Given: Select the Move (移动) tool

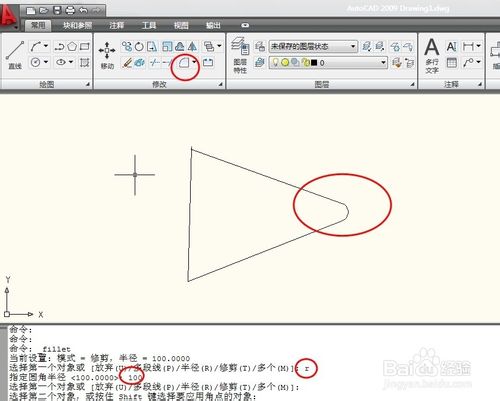Looking at the screenshot, I should point(107,55).
